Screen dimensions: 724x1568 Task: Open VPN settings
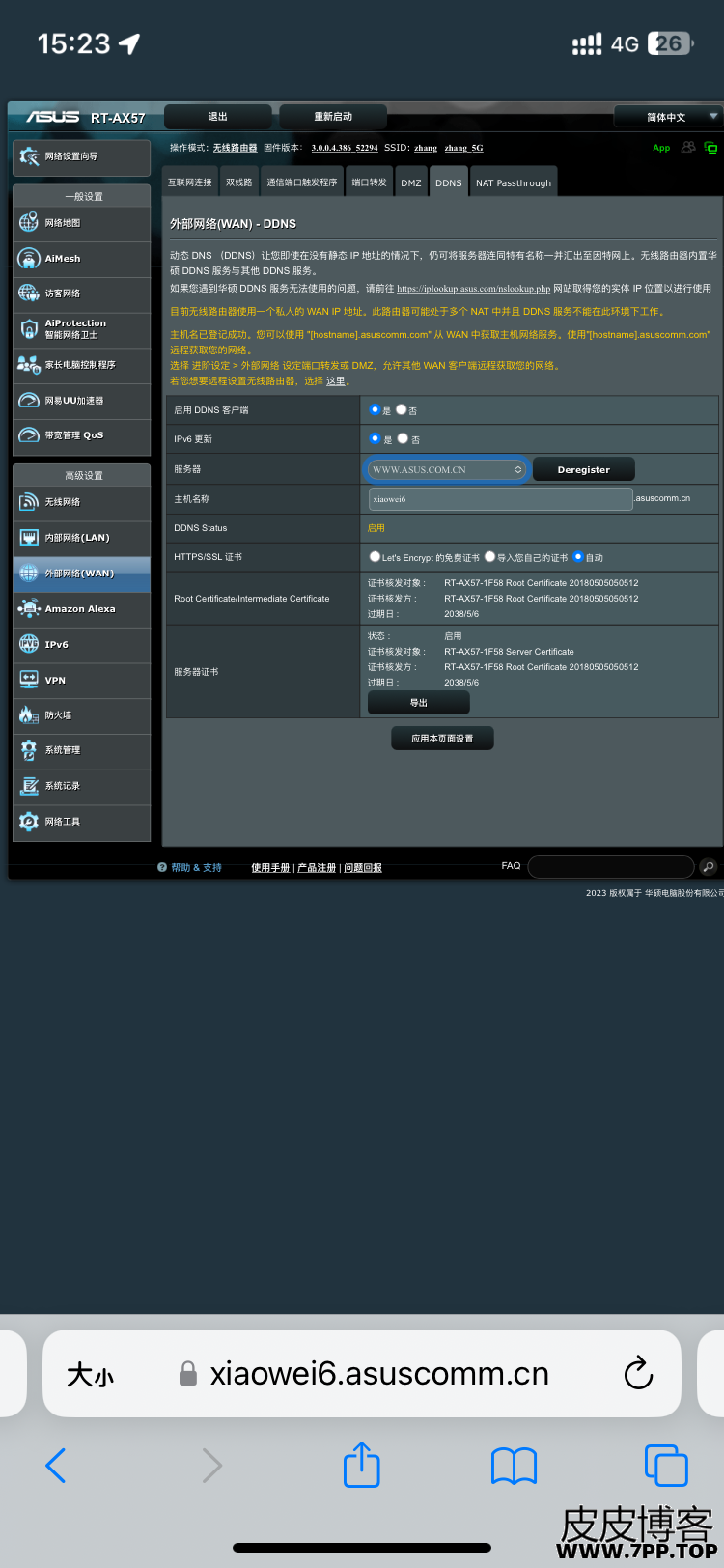click(x=82, y=681)
